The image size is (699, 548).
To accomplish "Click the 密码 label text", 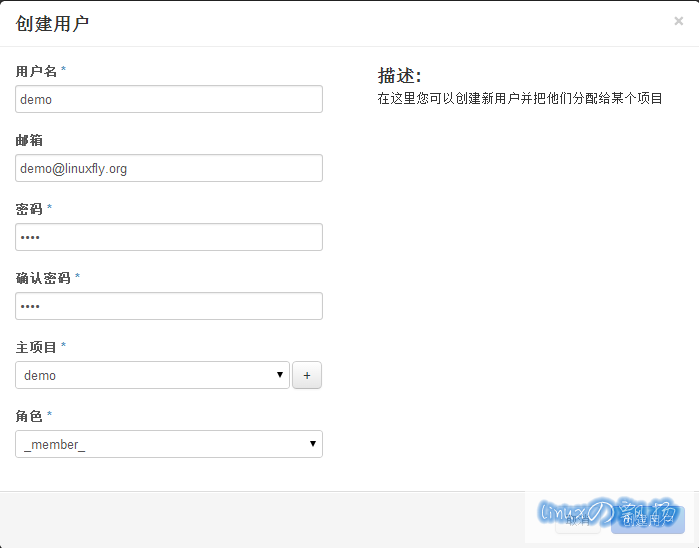I will pos(29,209).
